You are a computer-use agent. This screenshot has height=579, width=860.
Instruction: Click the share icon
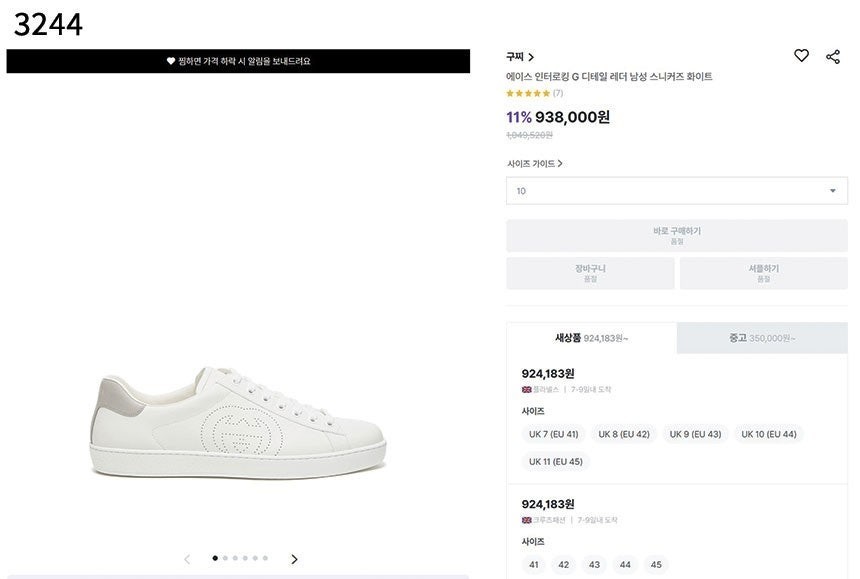[833, 57]
